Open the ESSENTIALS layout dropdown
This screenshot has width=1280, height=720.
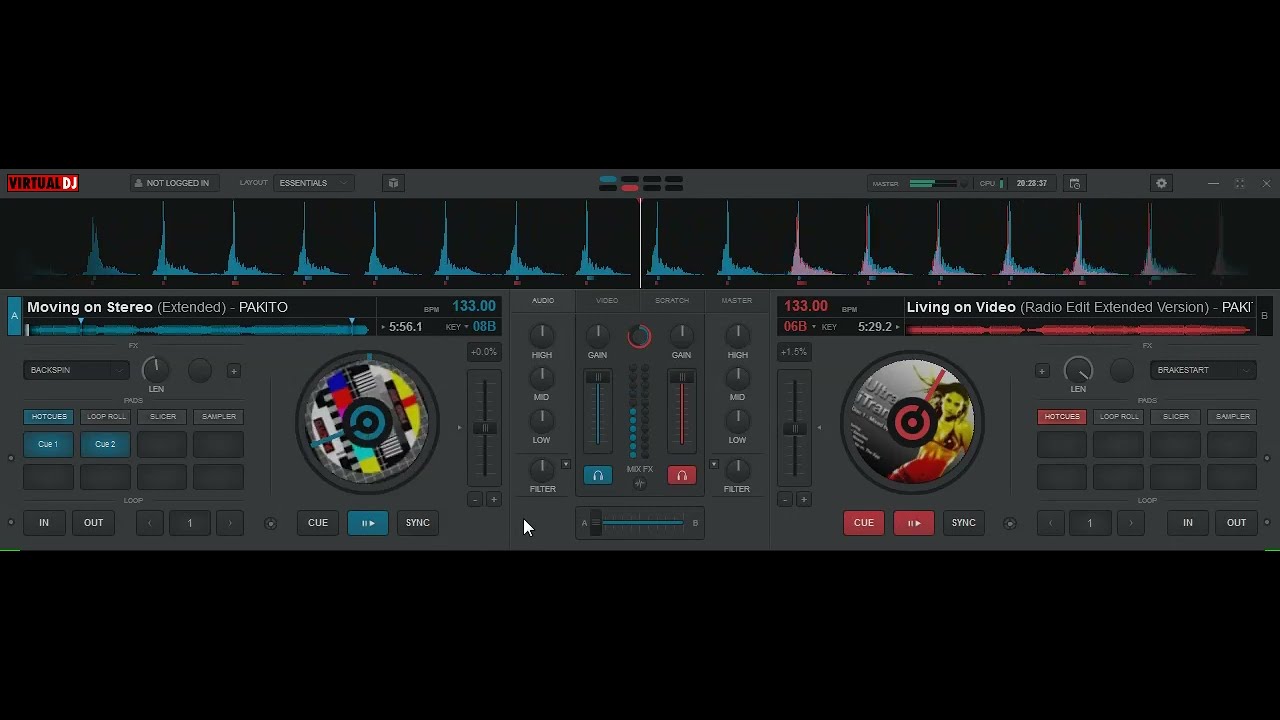click(314, 183)
